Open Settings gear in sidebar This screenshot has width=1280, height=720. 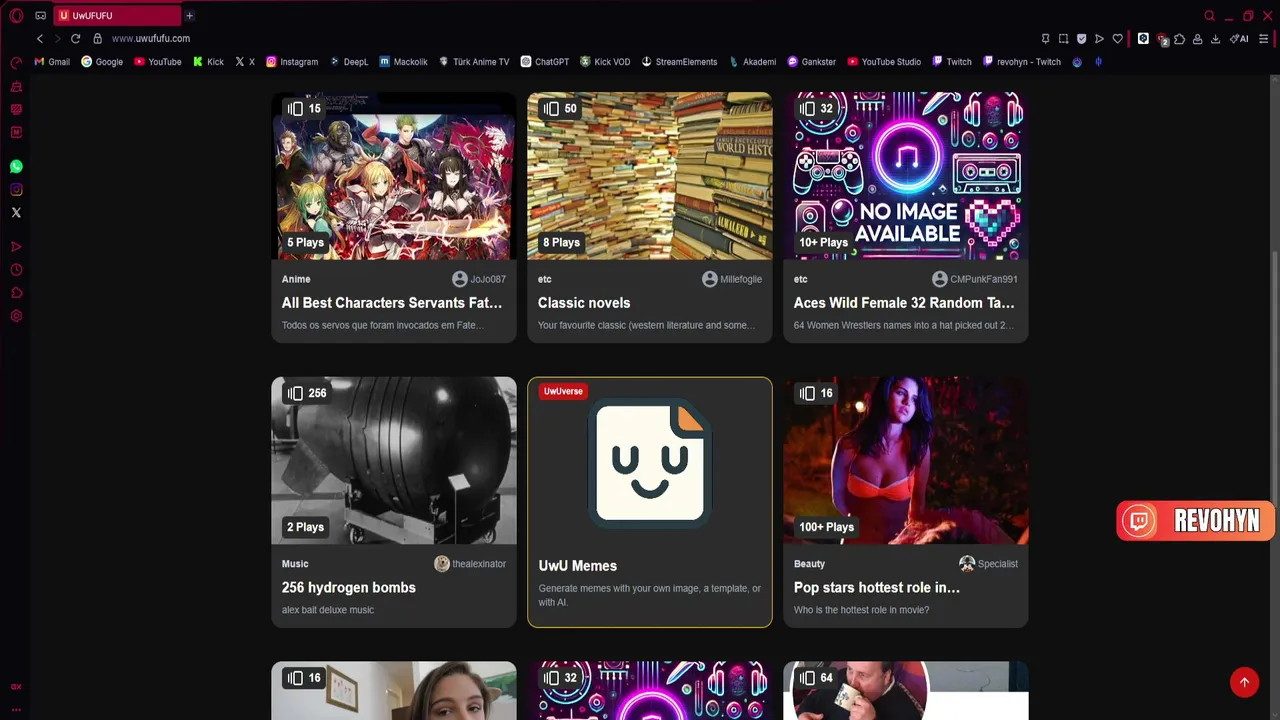pos(16,316)
